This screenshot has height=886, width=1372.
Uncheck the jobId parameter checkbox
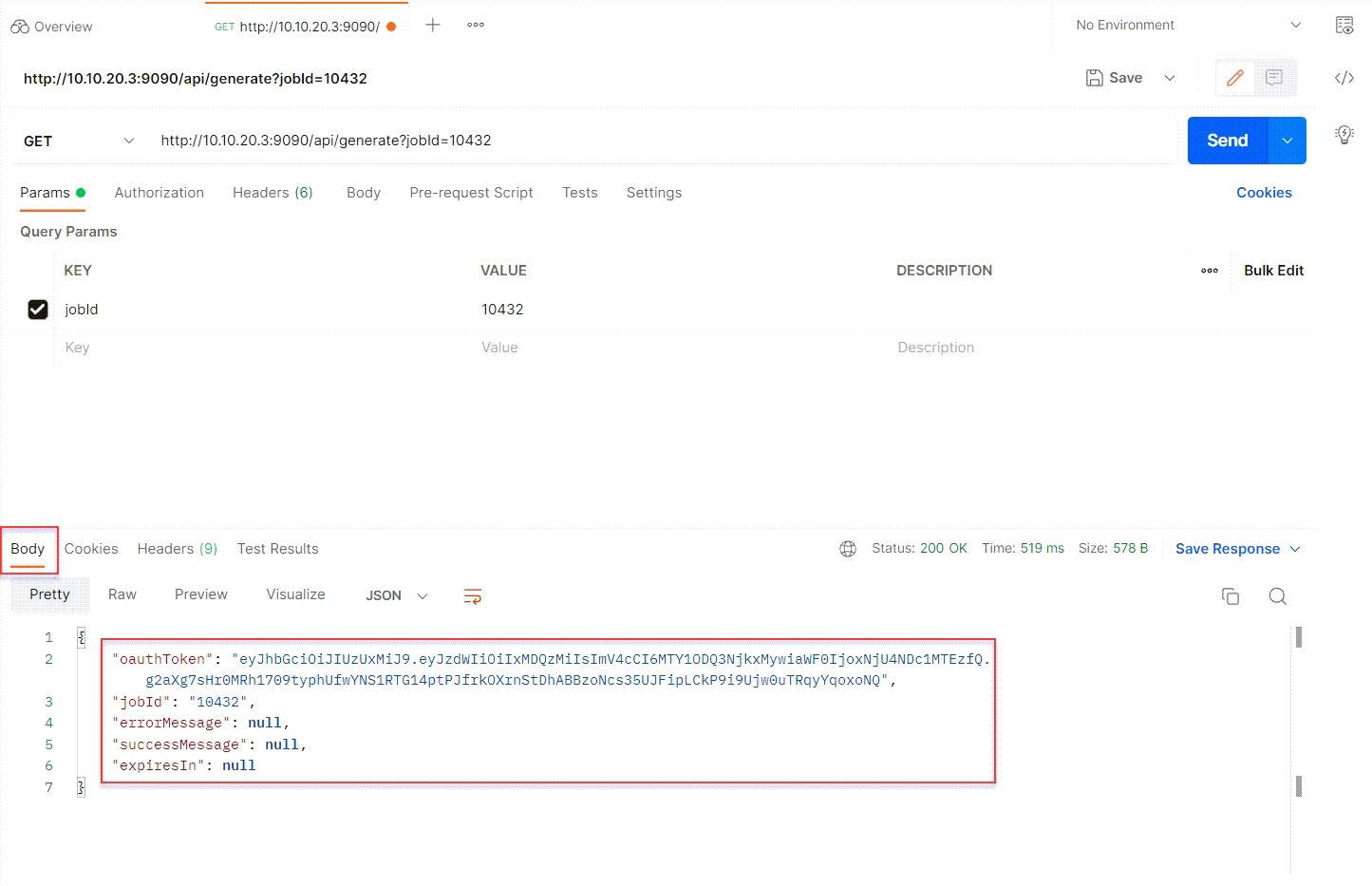click(38, 310)
